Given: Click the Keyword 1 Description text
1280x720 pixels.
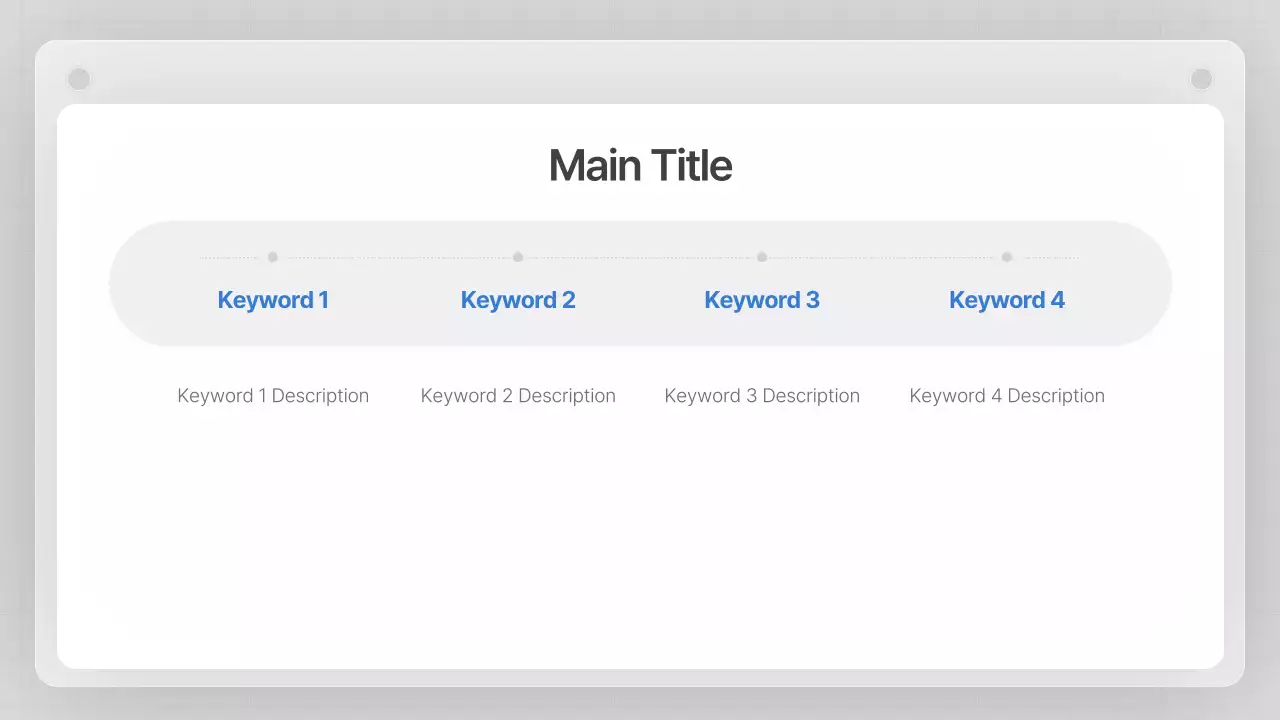Looking at the screenshot, I should pos(273,396).
